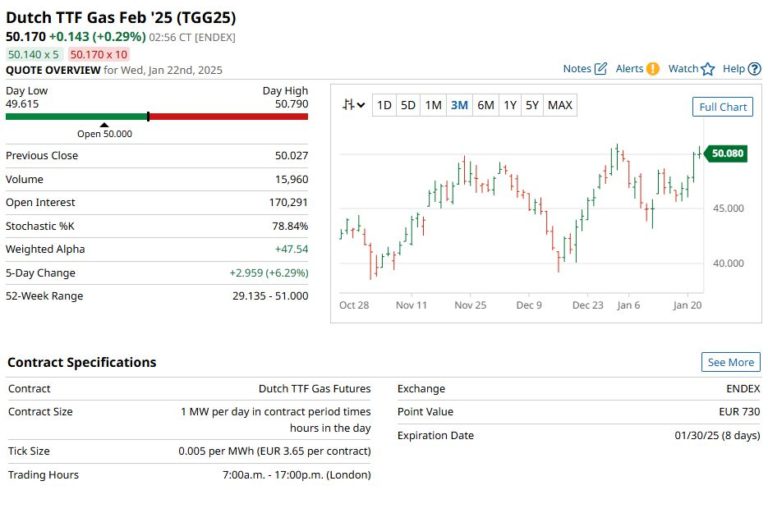
Task: Click the Watch star icon
Action: coord(708,69)
